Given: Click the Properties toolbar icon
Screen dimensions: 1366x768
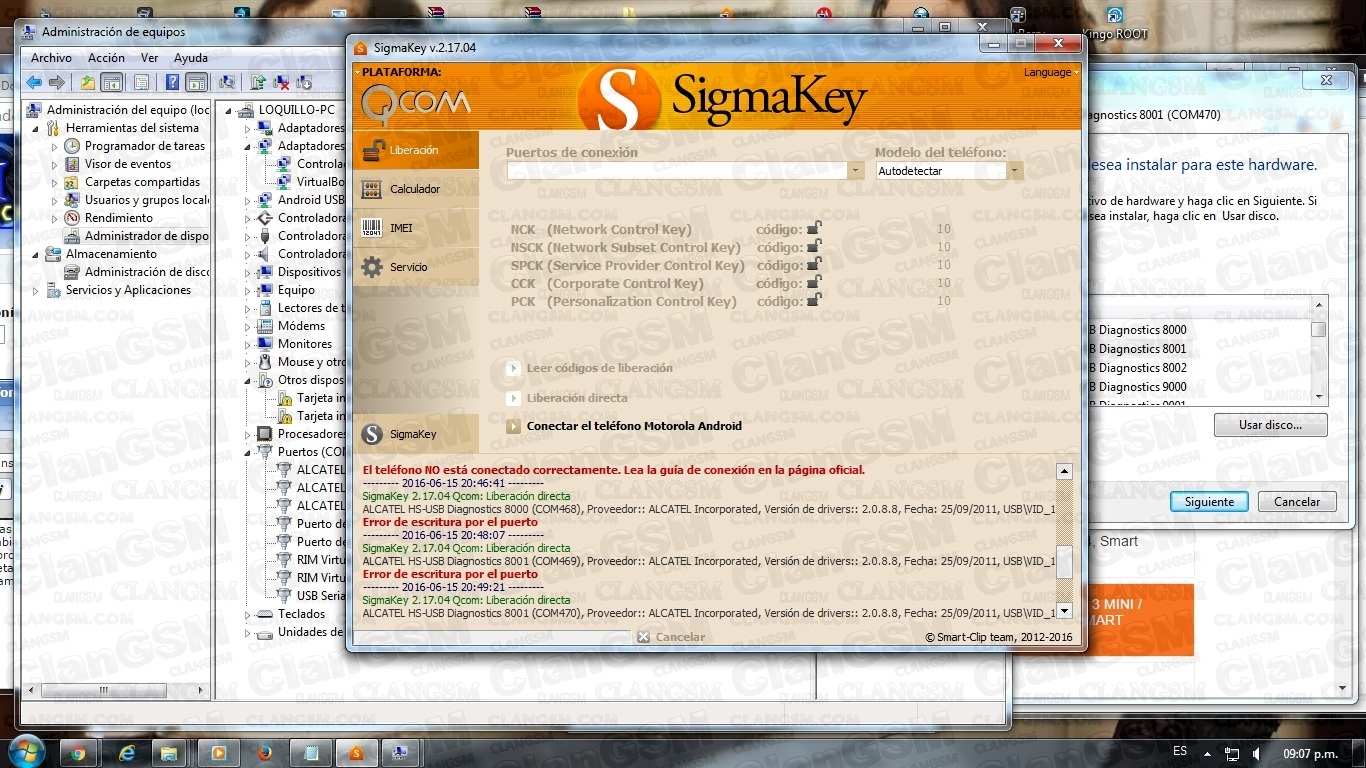Looking at the screenshot, I should click(x=141, y=82).
